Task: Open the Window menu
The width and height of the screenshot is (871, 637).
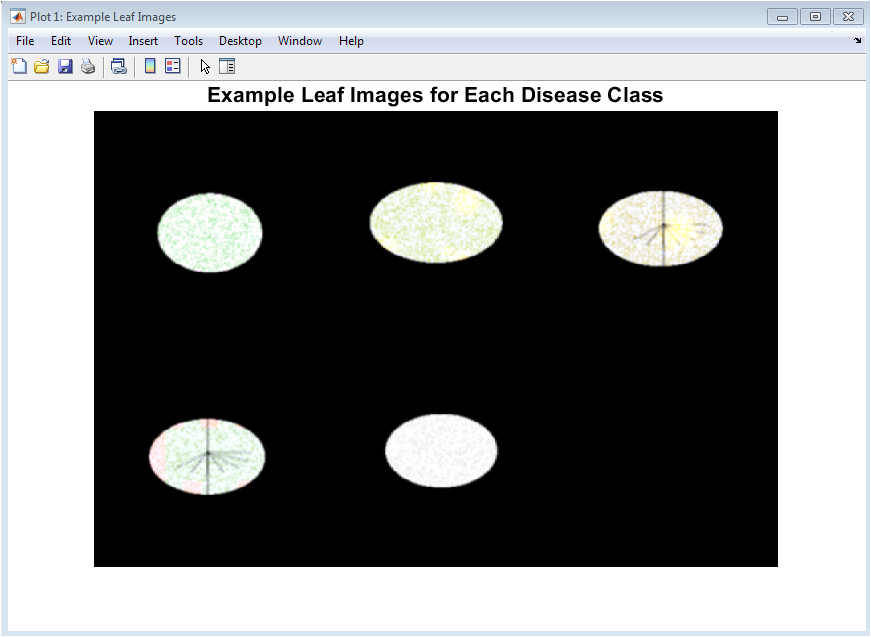Action: [x=300, y=41]
